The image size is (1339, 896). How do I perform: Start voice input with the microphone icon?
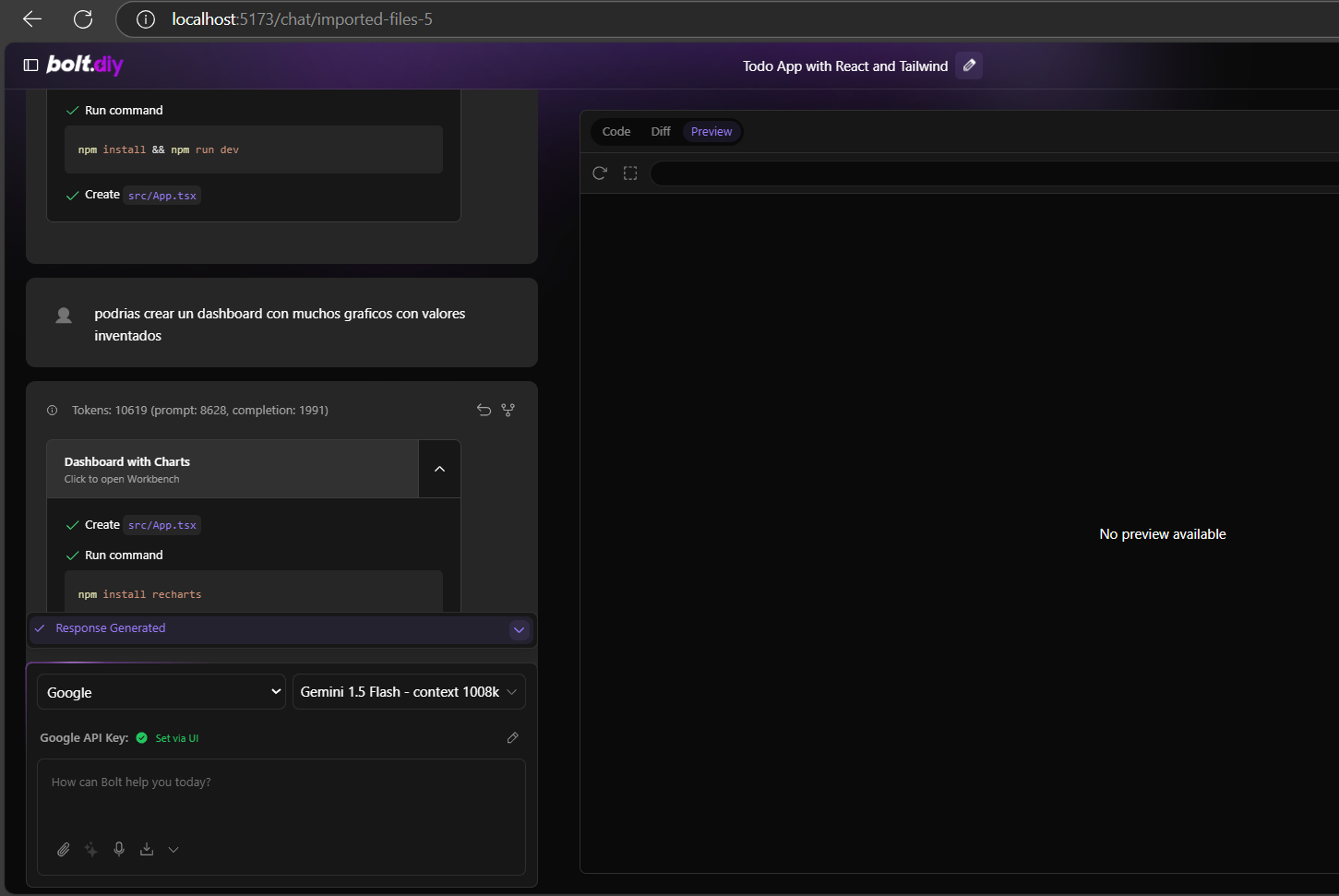119,849
